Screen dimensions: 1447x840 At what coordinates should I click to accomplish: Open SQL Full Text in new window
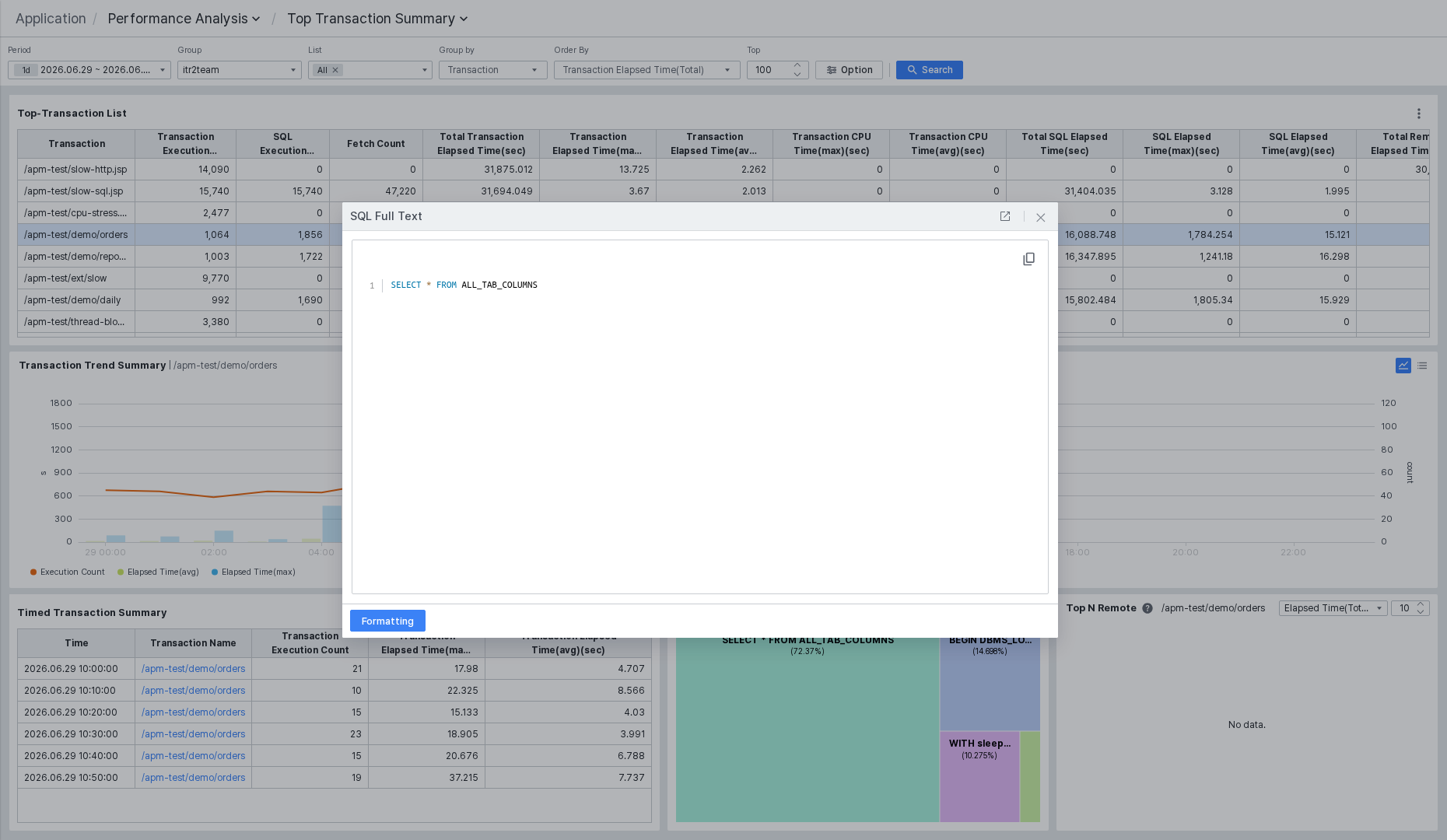[1005, 216]
